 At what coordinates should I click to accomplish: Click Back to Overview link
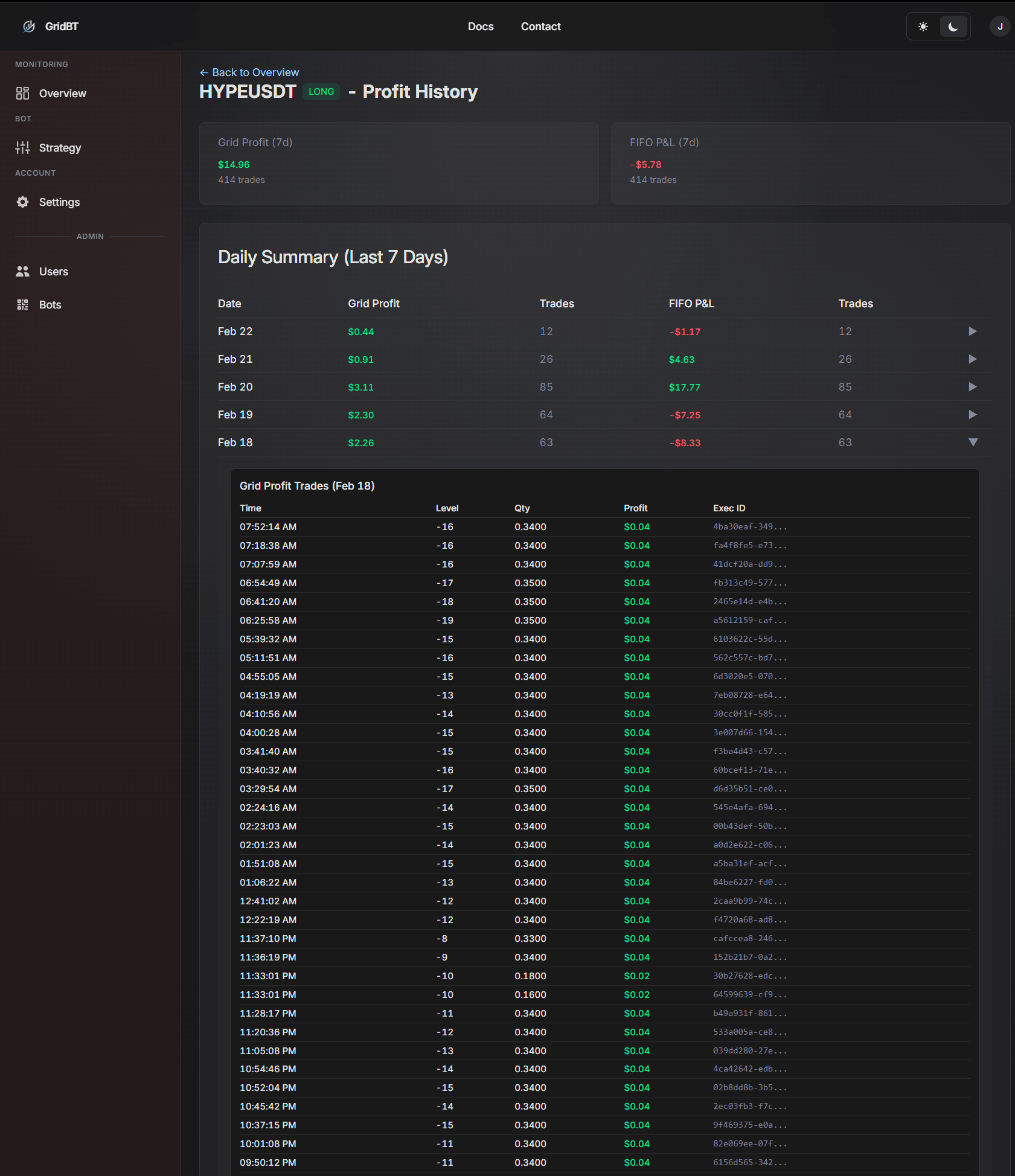(x=249, y=72)
